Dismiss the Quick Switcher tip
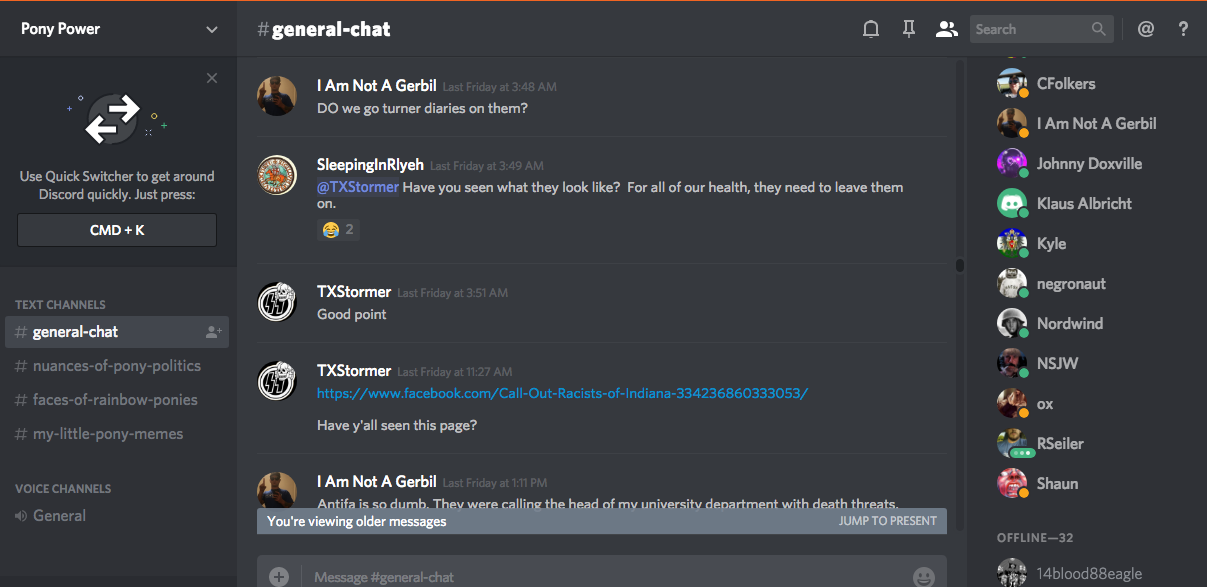 [212, 78]
